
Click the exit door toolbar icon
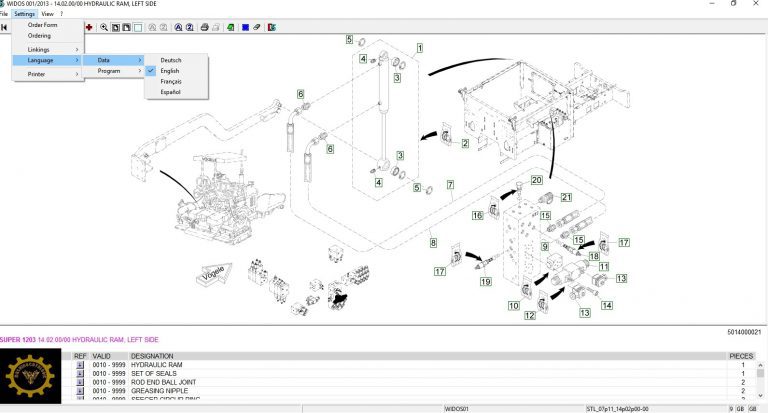pos(272,27)
